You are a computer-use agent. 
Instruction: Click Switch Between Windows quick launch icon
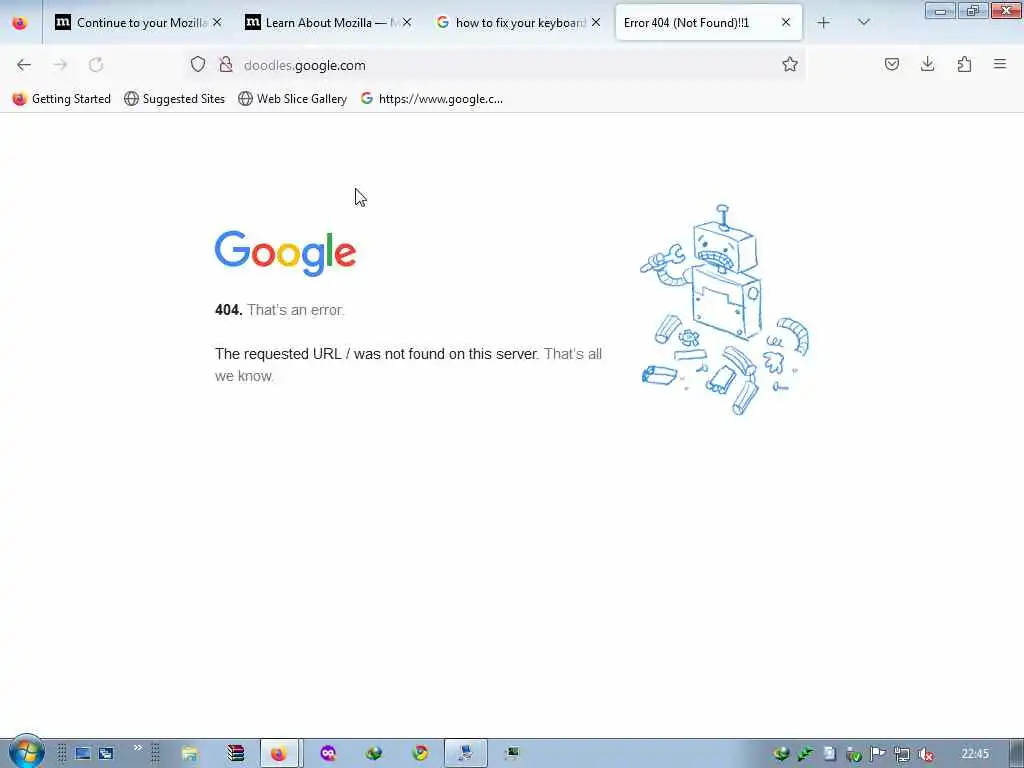tap(106, 754)
